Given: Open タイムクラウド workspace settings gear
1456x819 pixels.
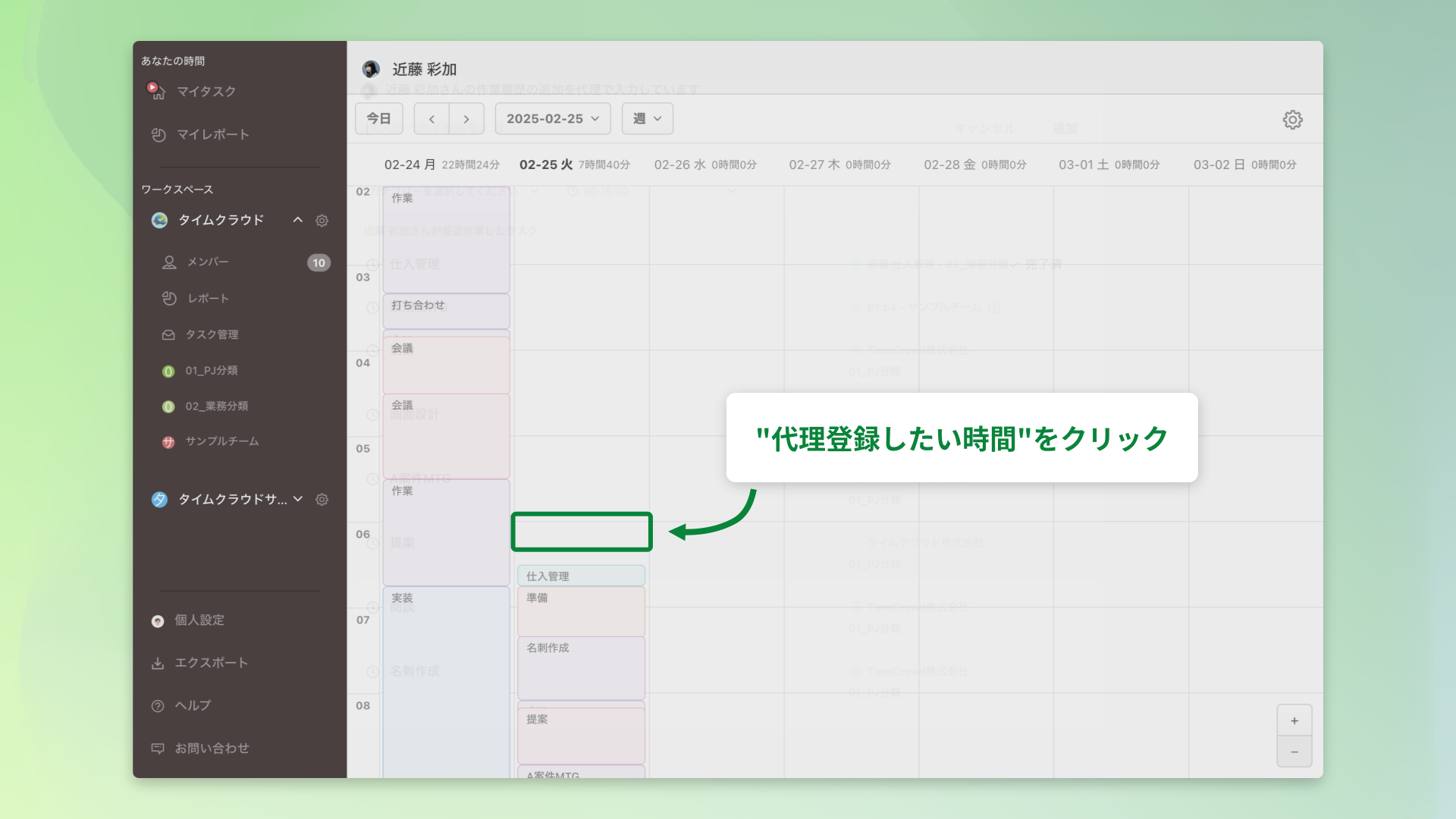Looking at the screenshot, I should pyautogui.click(x=322, y=221).
